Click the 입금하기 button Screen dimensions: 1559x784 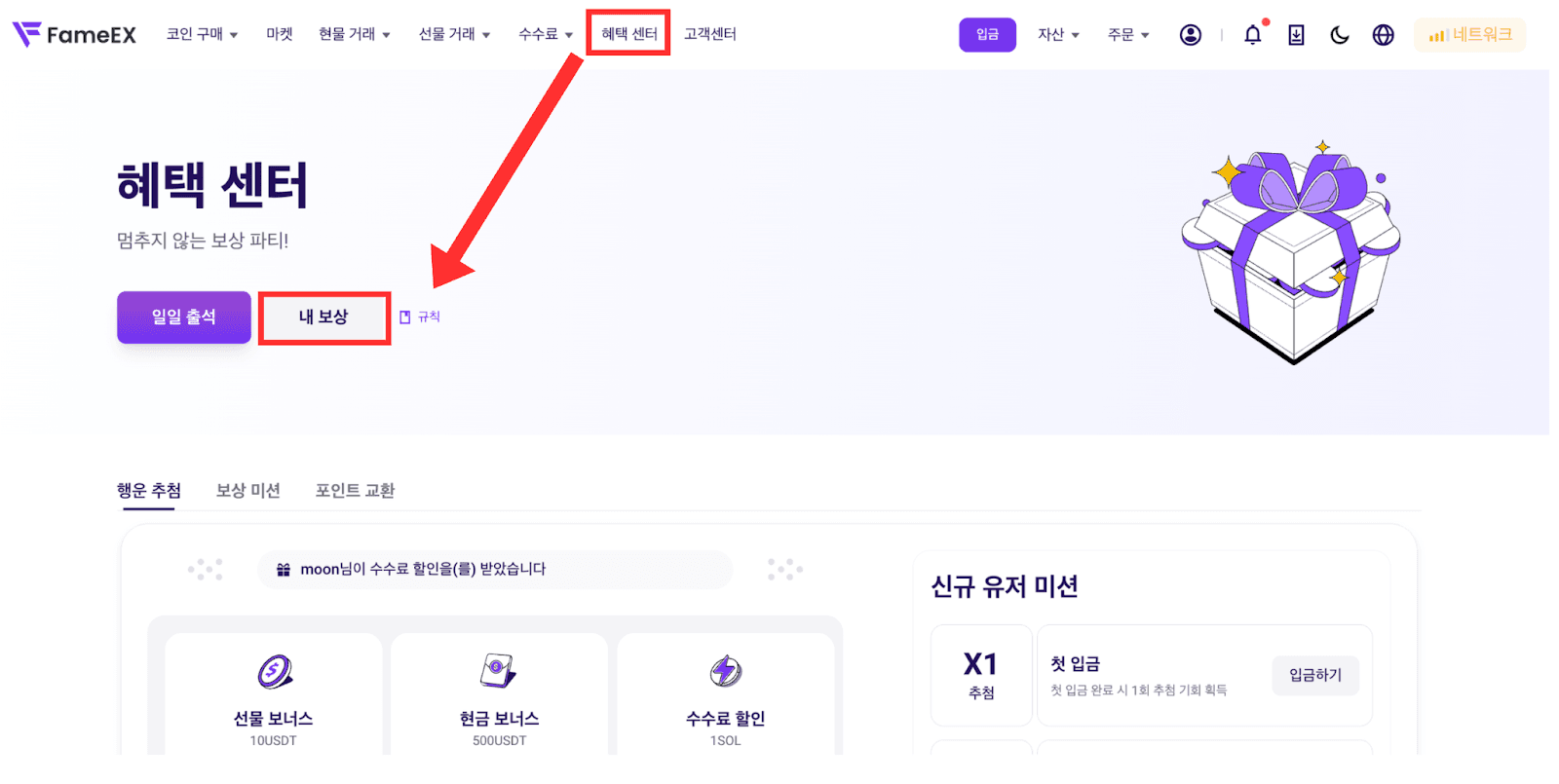pos(1315,675)
